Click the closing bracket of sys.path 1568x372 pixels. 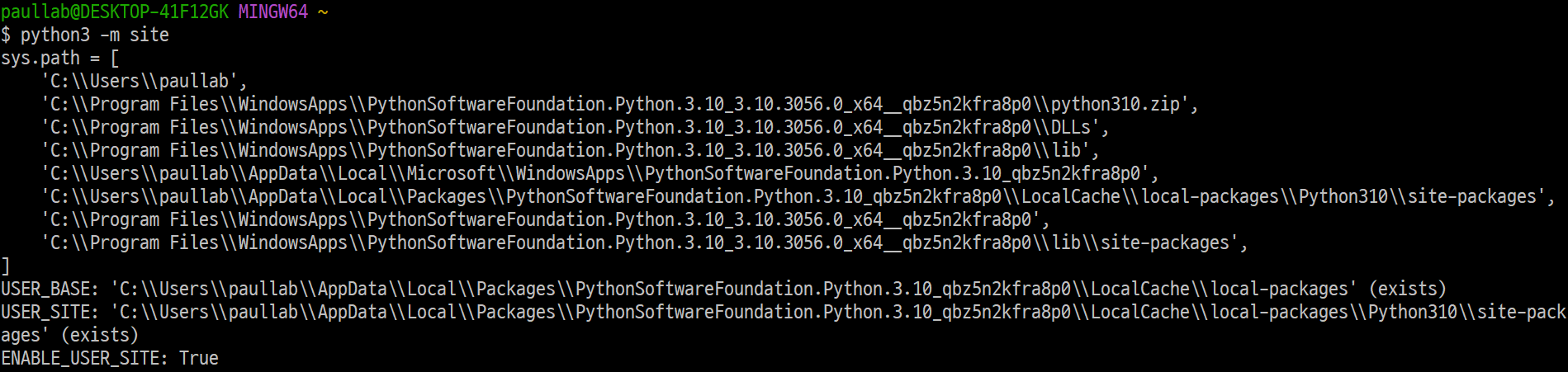pos(6,266)
